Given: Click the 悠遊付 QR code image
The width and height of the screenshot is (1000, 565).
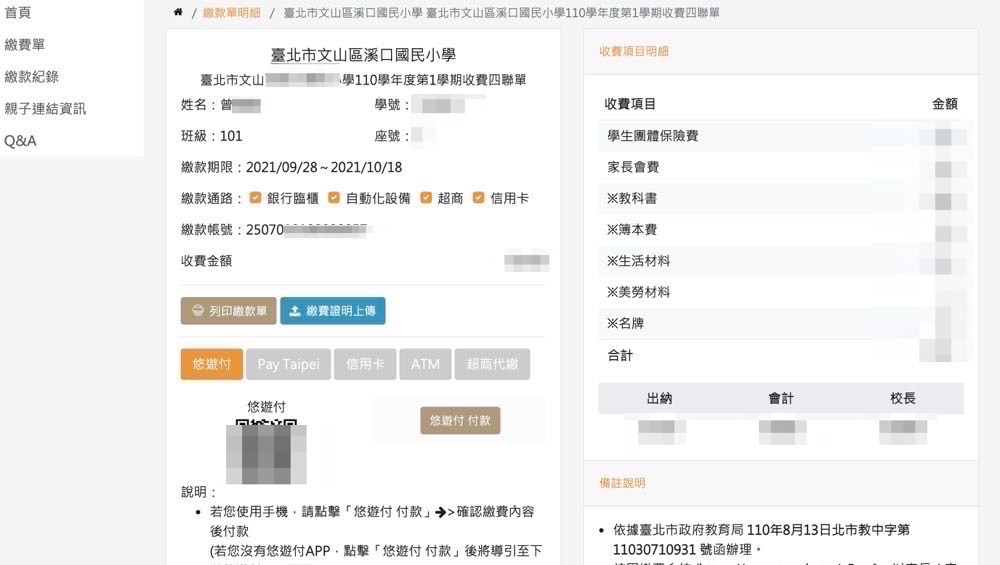Looking at the screenshot, I should pyautogui.click(x=267, y=451).
